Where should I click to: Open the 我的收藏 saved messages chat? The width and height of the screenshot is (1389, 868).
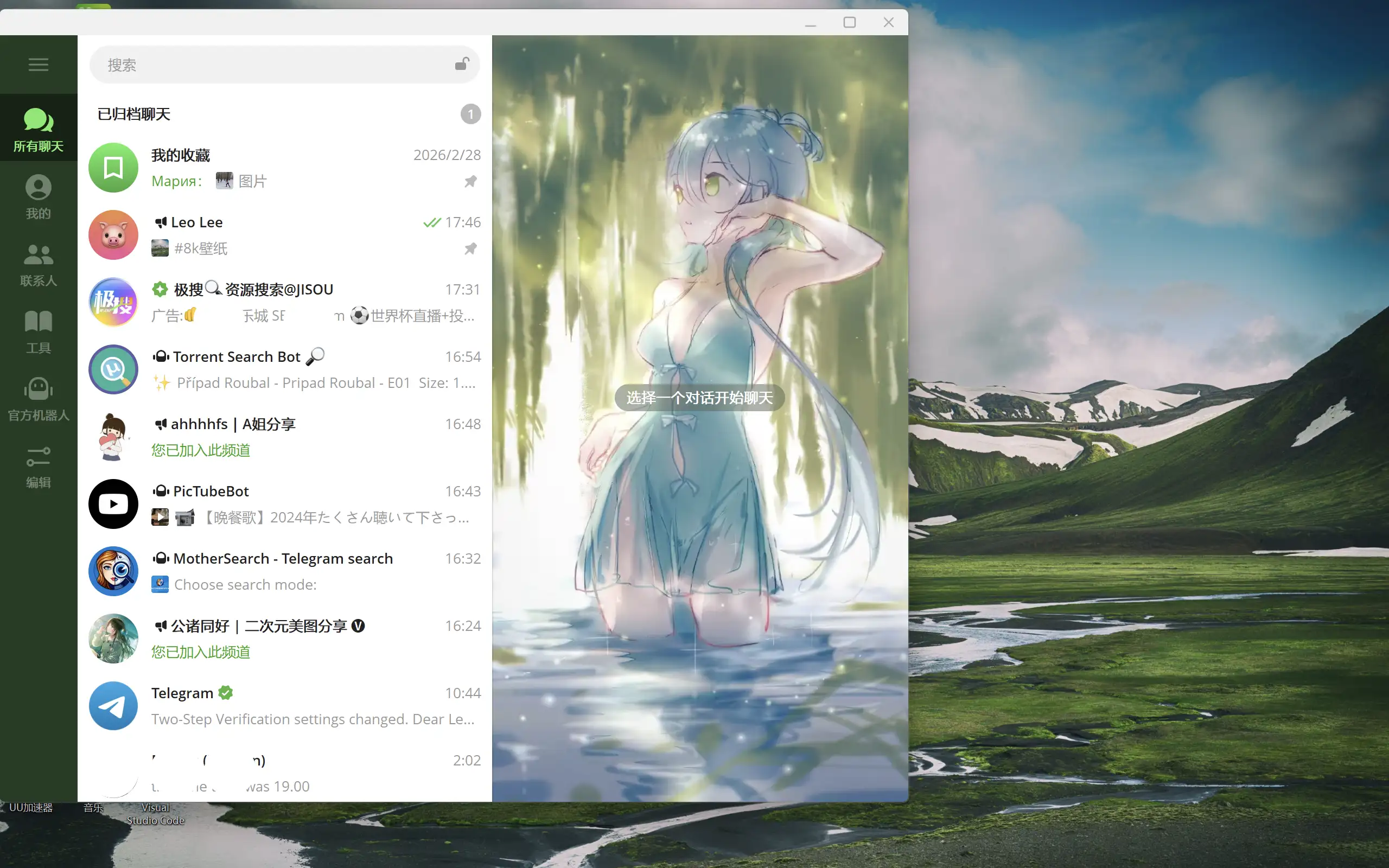(x=285, y=168)
